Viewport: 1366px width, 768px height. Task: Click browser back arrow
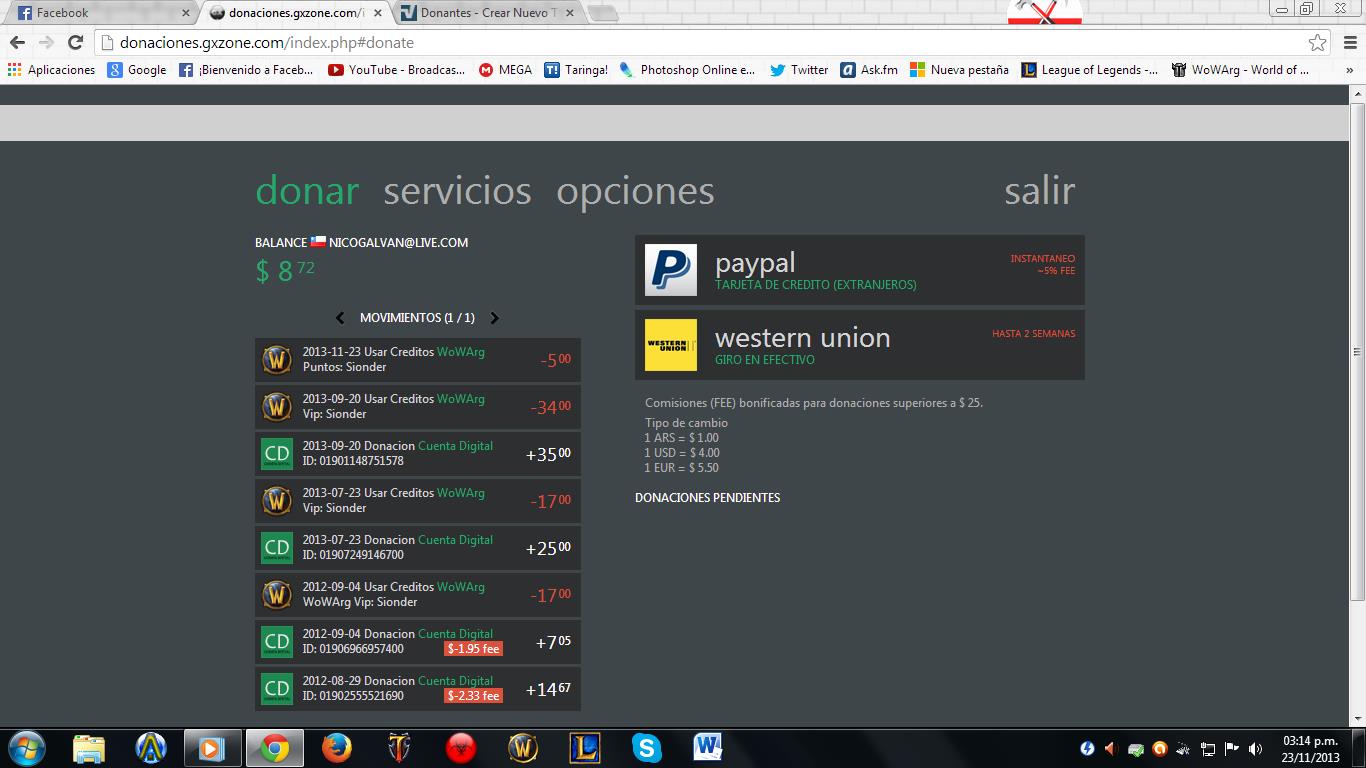tap(17, 43)
